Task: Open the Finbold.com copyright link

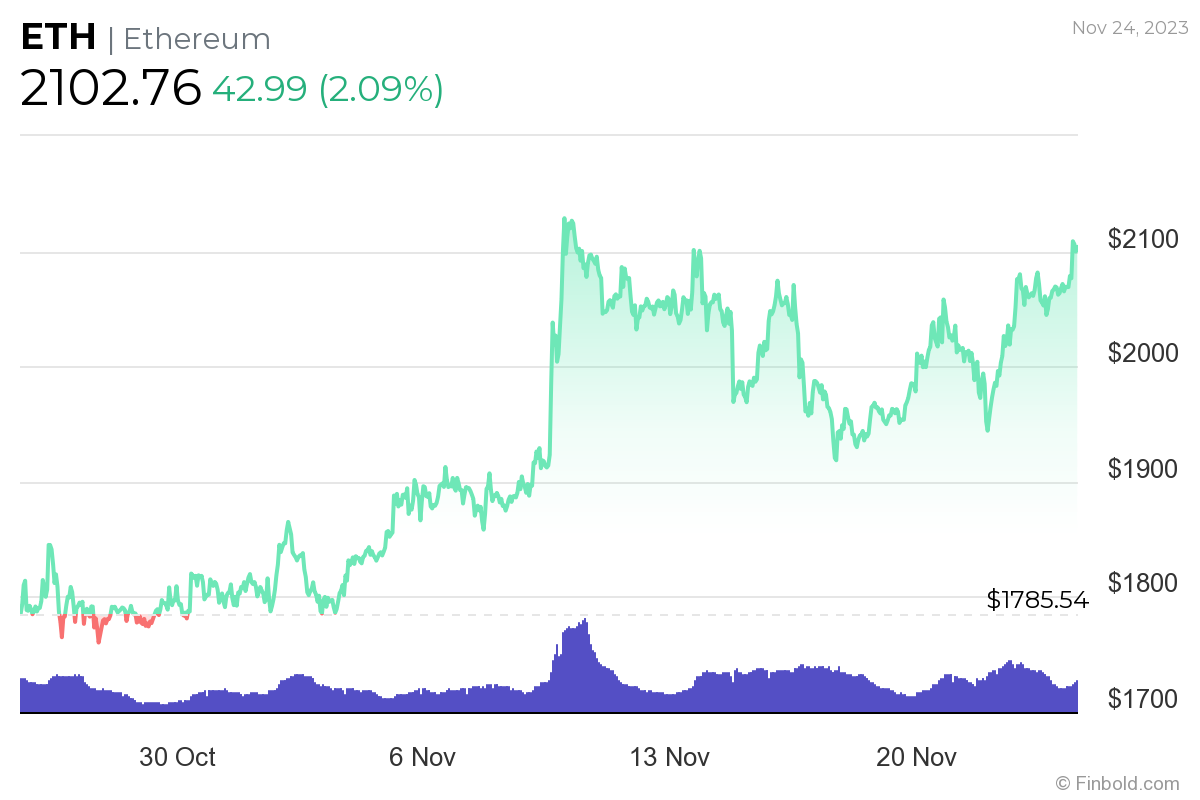Action: point(1118,783)
